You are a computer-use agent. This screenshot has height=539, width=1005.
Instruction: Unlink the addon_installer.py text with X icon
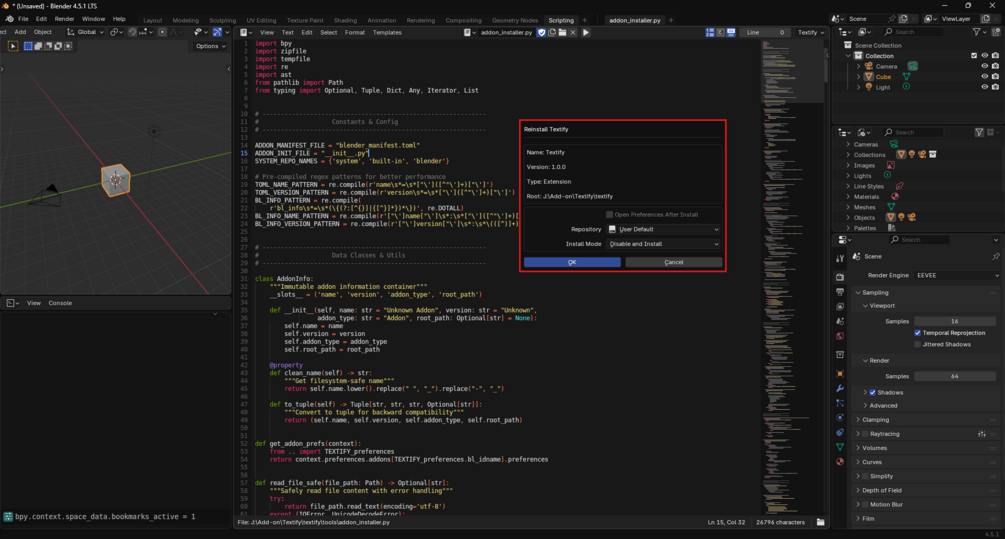573,32
